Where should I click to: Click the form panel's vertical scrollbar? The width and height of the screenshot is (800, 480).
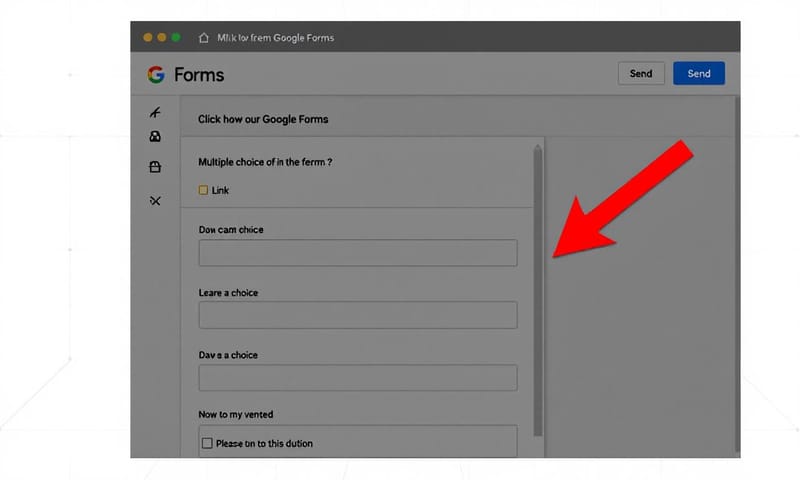[x=537, y=290]
